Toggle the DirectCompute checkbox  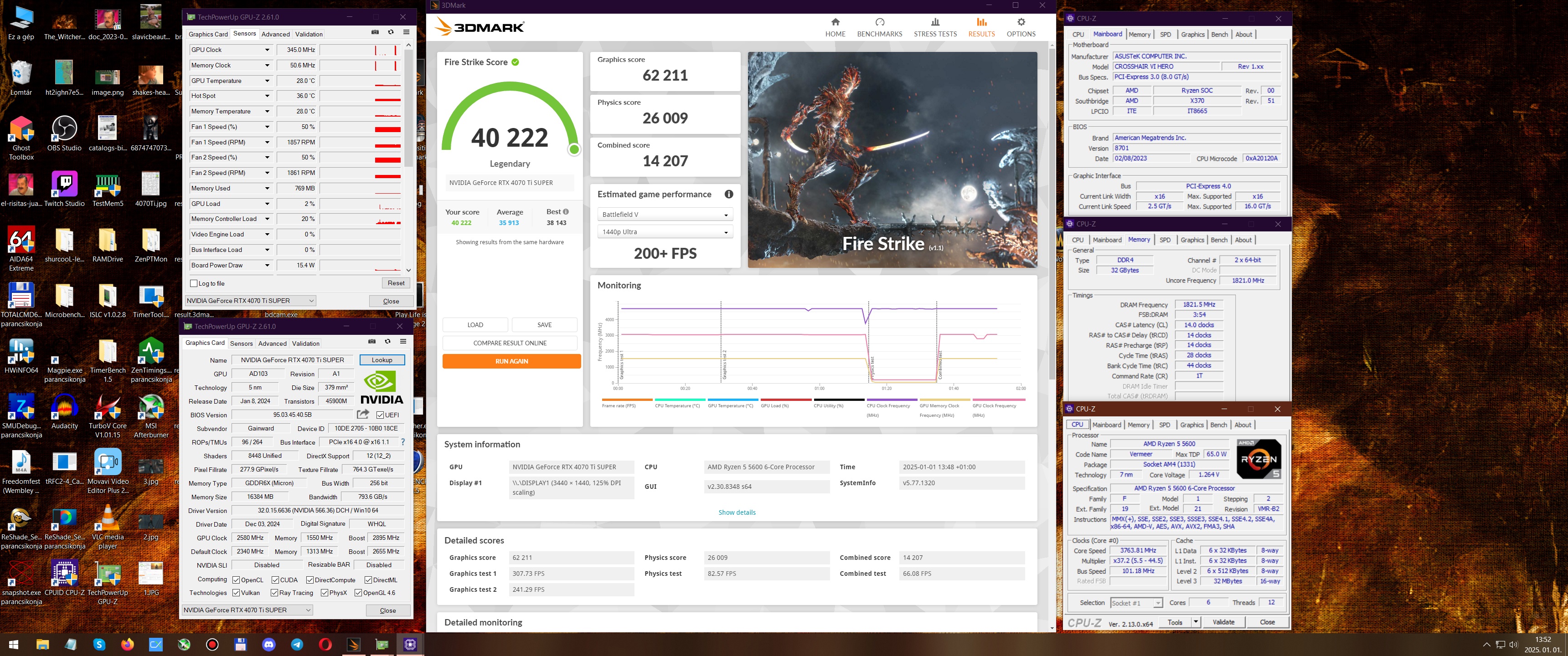coord(310,580)
